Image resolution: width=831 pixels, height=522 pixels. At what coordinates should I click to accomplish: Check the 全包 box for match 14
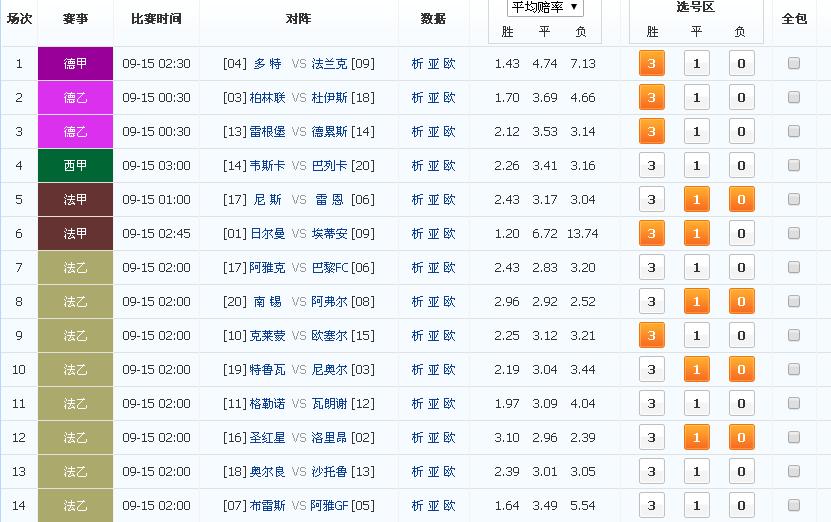click(793, 506)
